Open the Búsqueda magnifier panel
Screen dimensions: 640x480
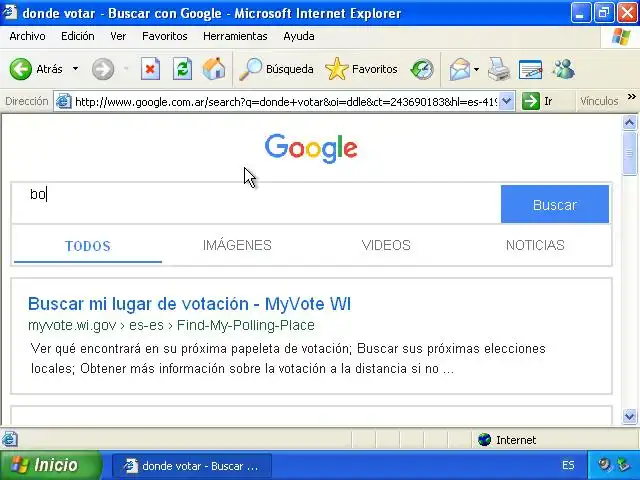[x=276, y=69]
